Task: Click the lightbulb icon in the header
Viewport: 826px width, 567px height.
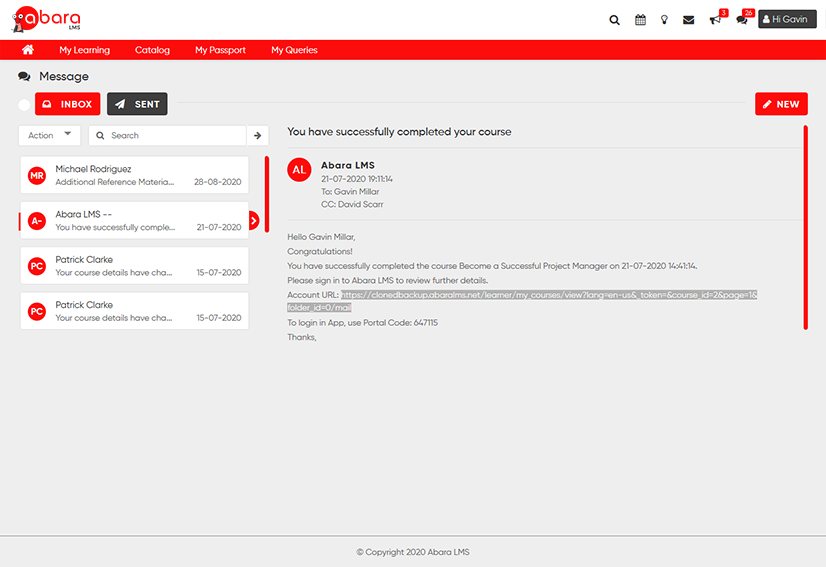Action: tap(664, 20)
